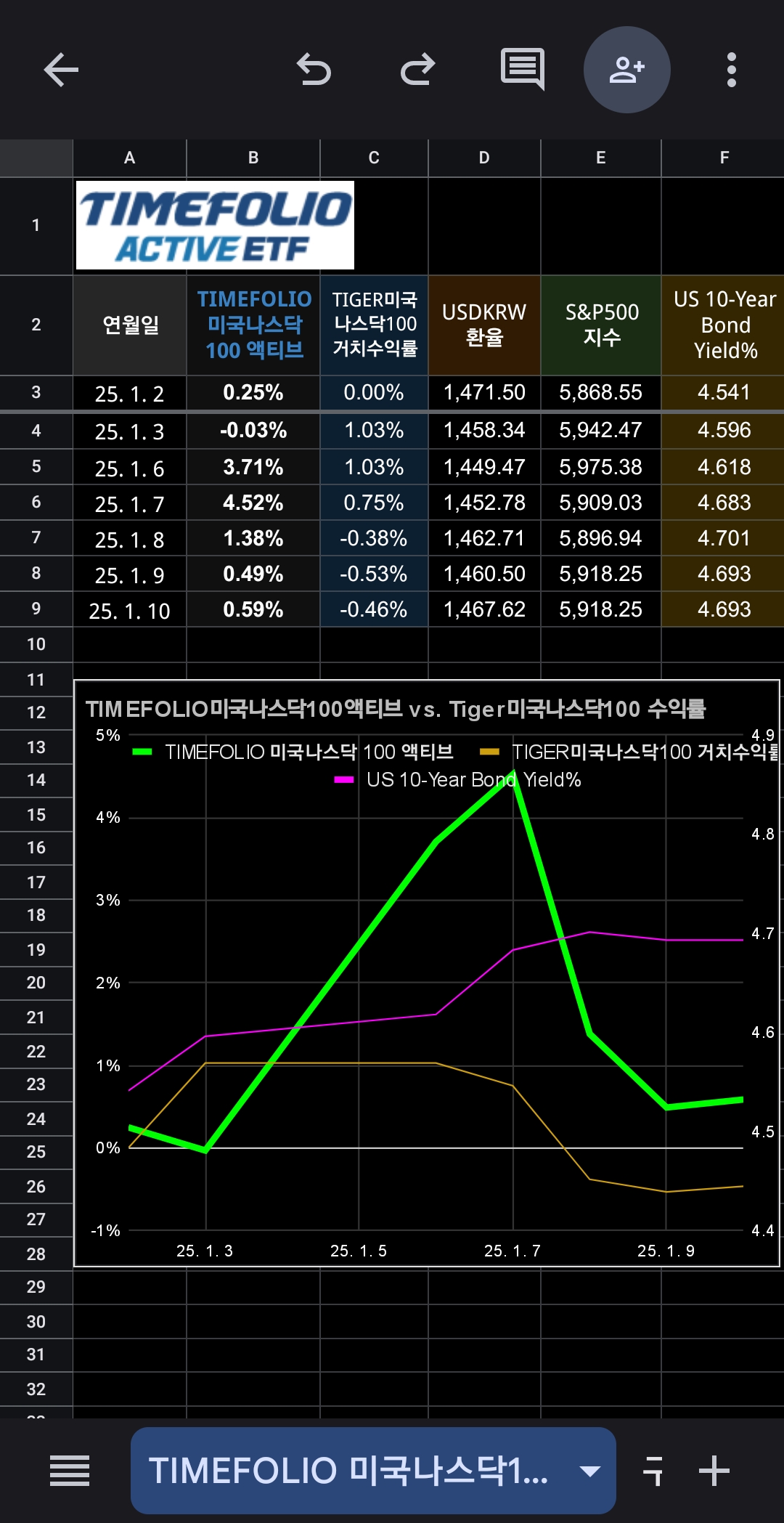Select cell with 0.00%
784x1523 pixels.
374,393
